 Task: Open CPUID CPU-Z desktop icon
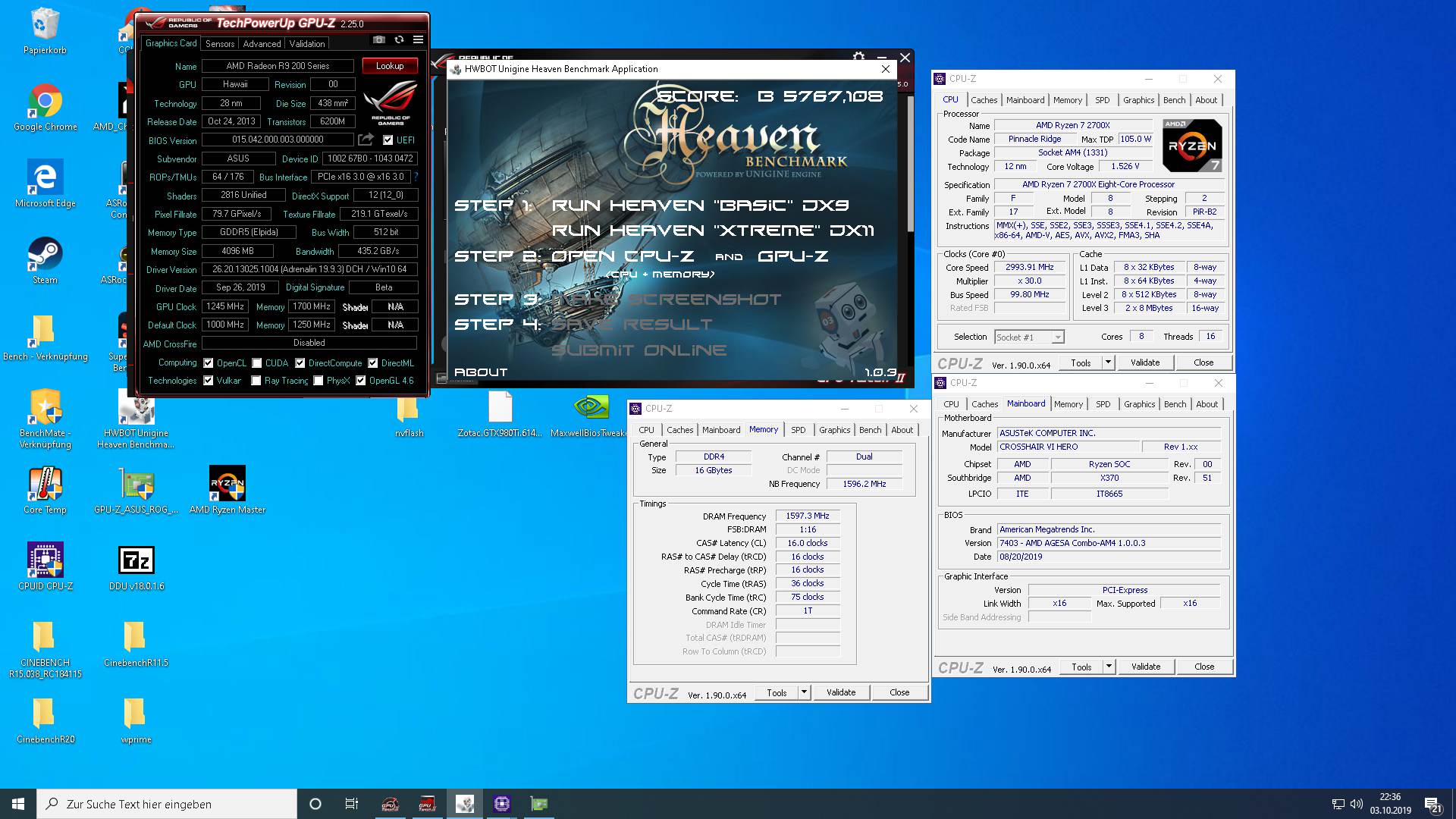[x=45, y=567]
